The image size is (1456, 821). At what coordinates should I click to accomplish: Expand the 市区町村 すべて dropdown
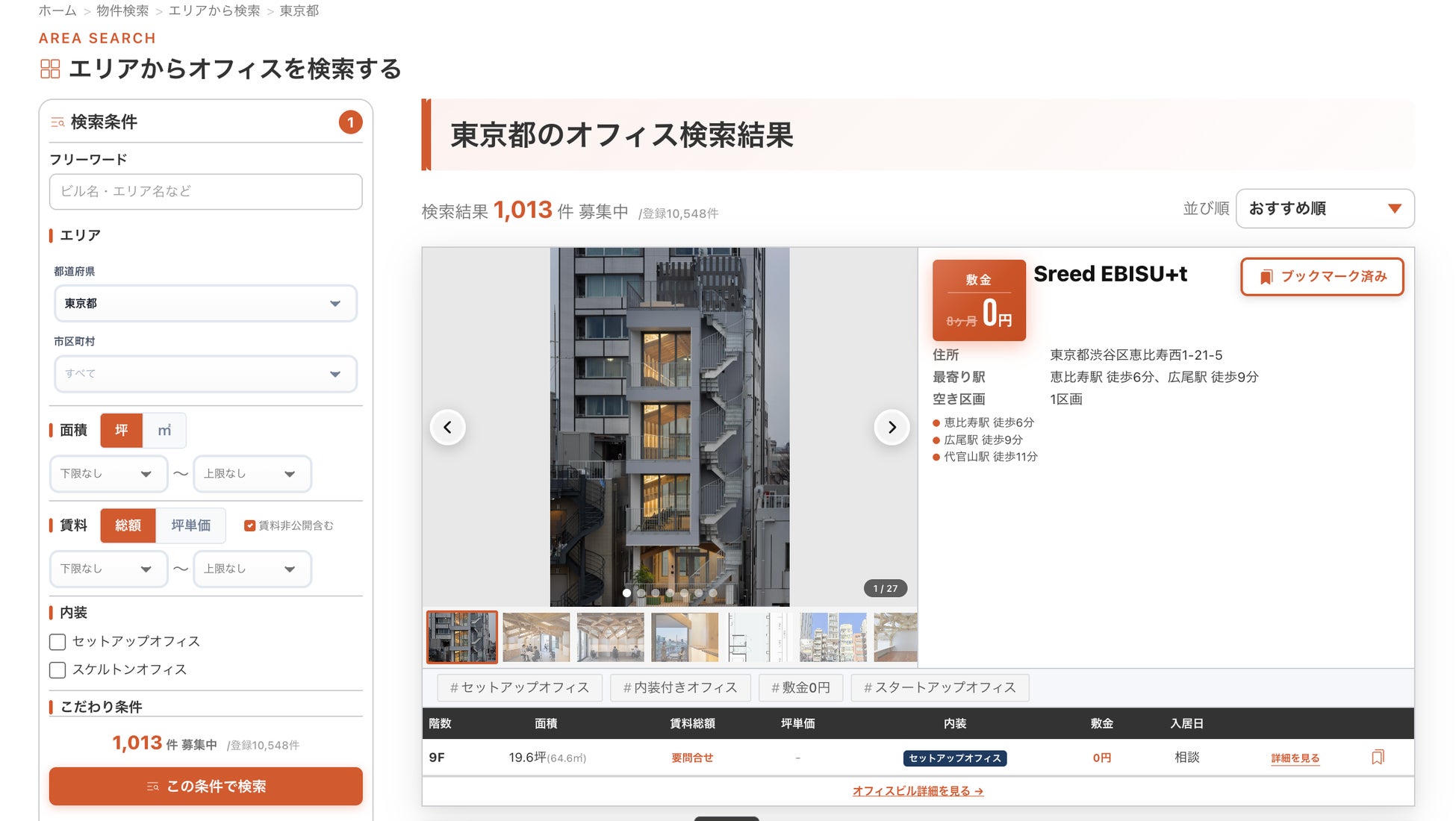205,374
